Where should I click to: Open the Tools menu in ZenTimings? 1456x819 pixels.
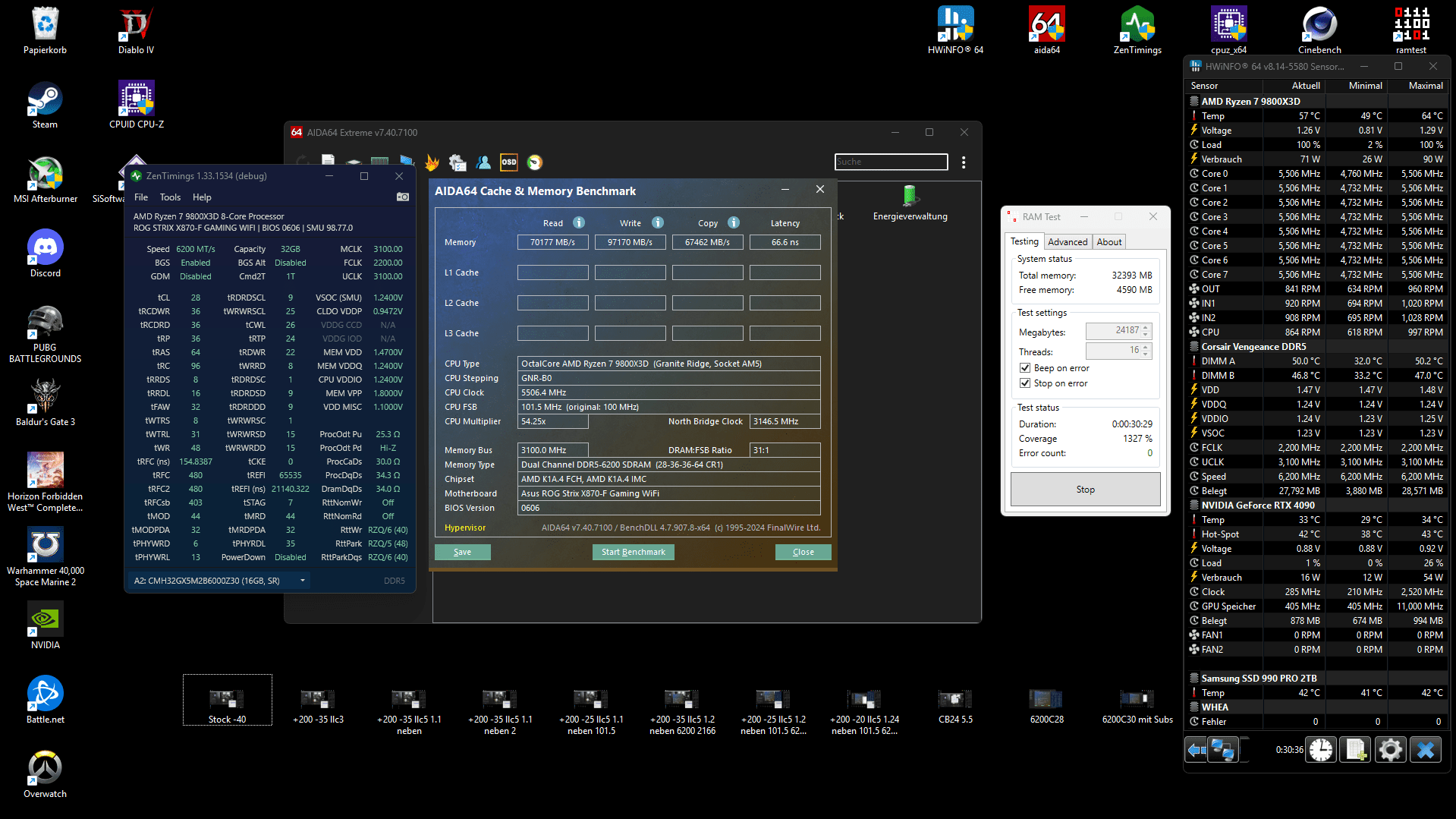170,197
